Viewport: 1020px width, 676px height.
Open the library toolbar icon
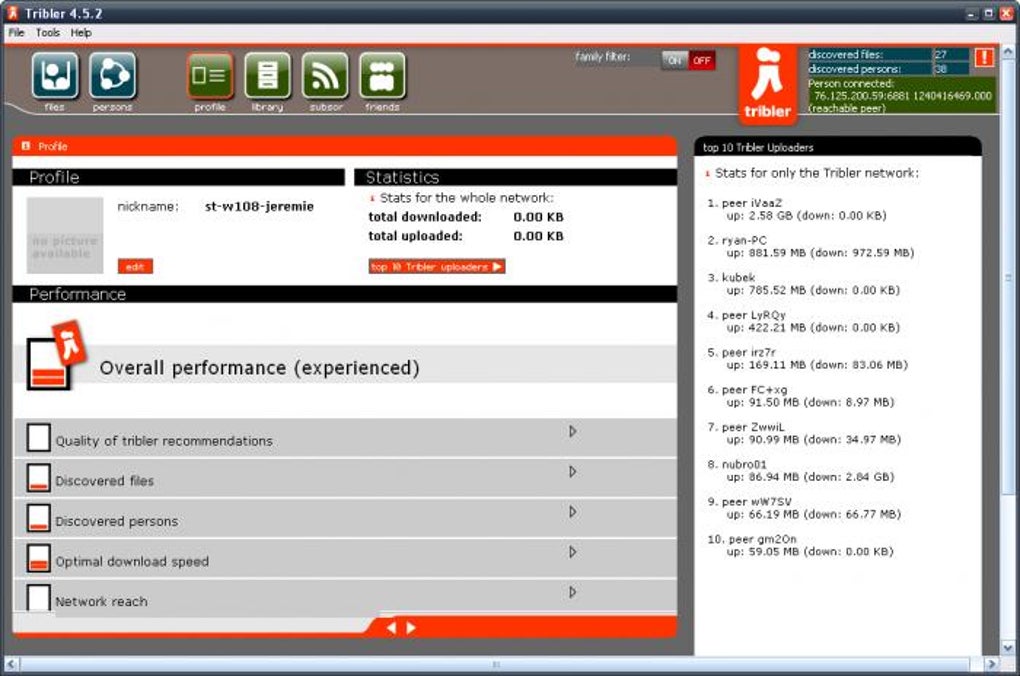[x=267, y=75]
